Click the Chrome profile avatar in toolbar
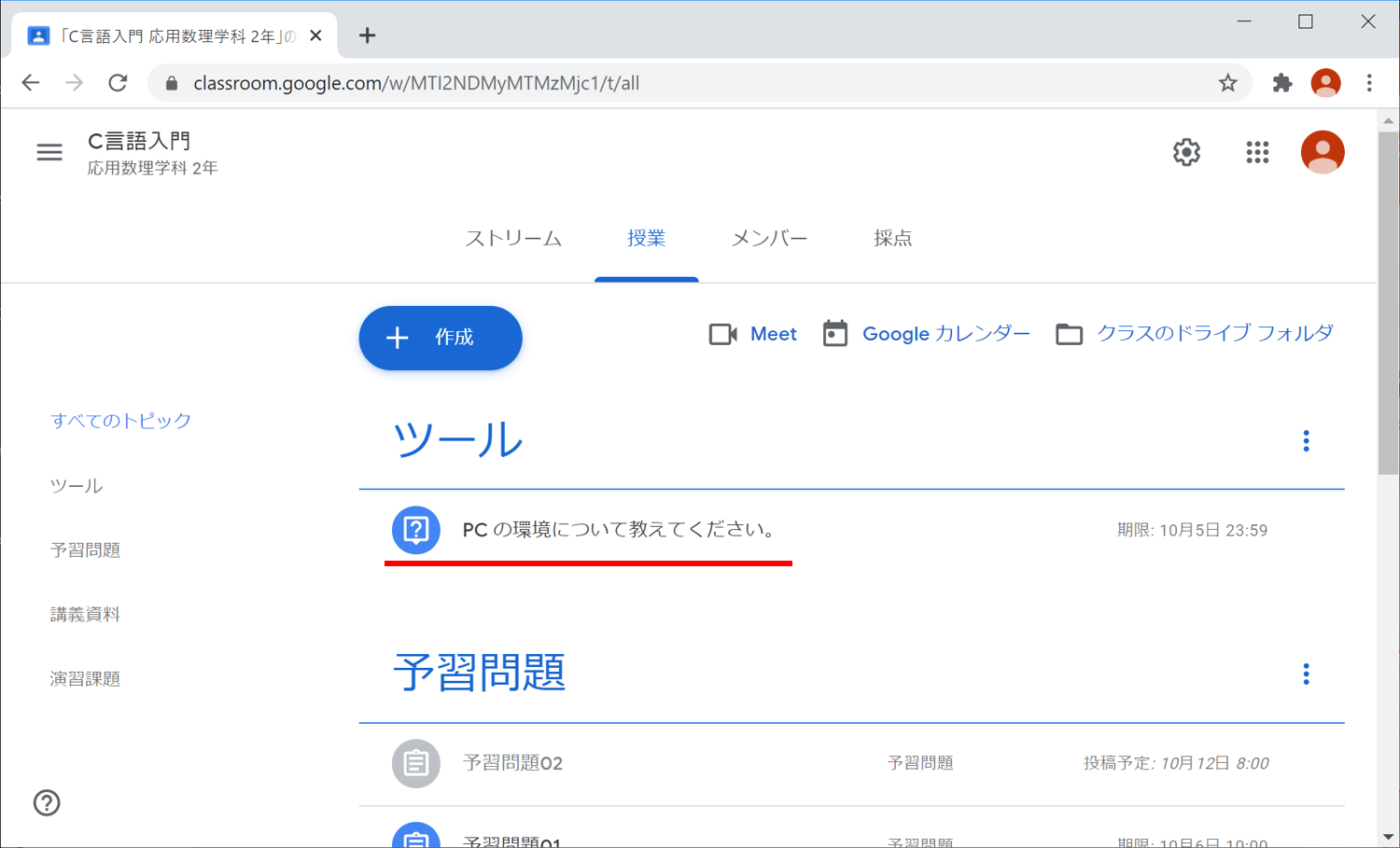The width and height of the screenshot is (1400, 848). coord(1325,83)
